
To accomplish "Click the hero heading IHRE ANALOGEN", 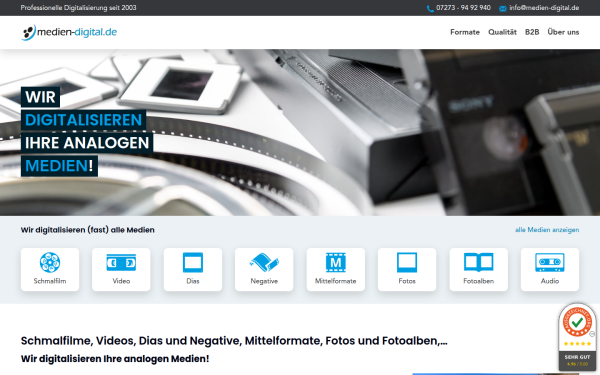I will coord(87,143).
